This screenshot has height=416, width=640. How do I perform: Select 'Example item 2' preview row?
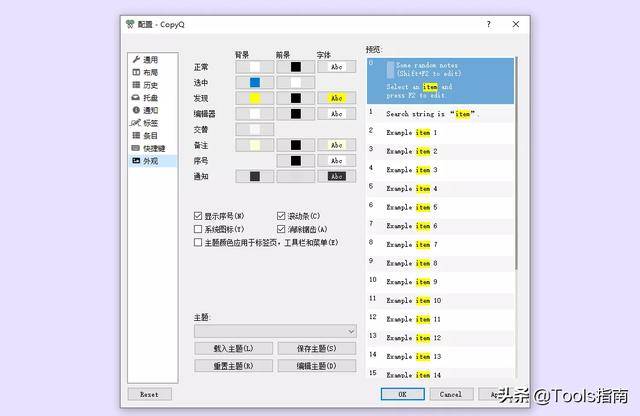click(440, 151)
